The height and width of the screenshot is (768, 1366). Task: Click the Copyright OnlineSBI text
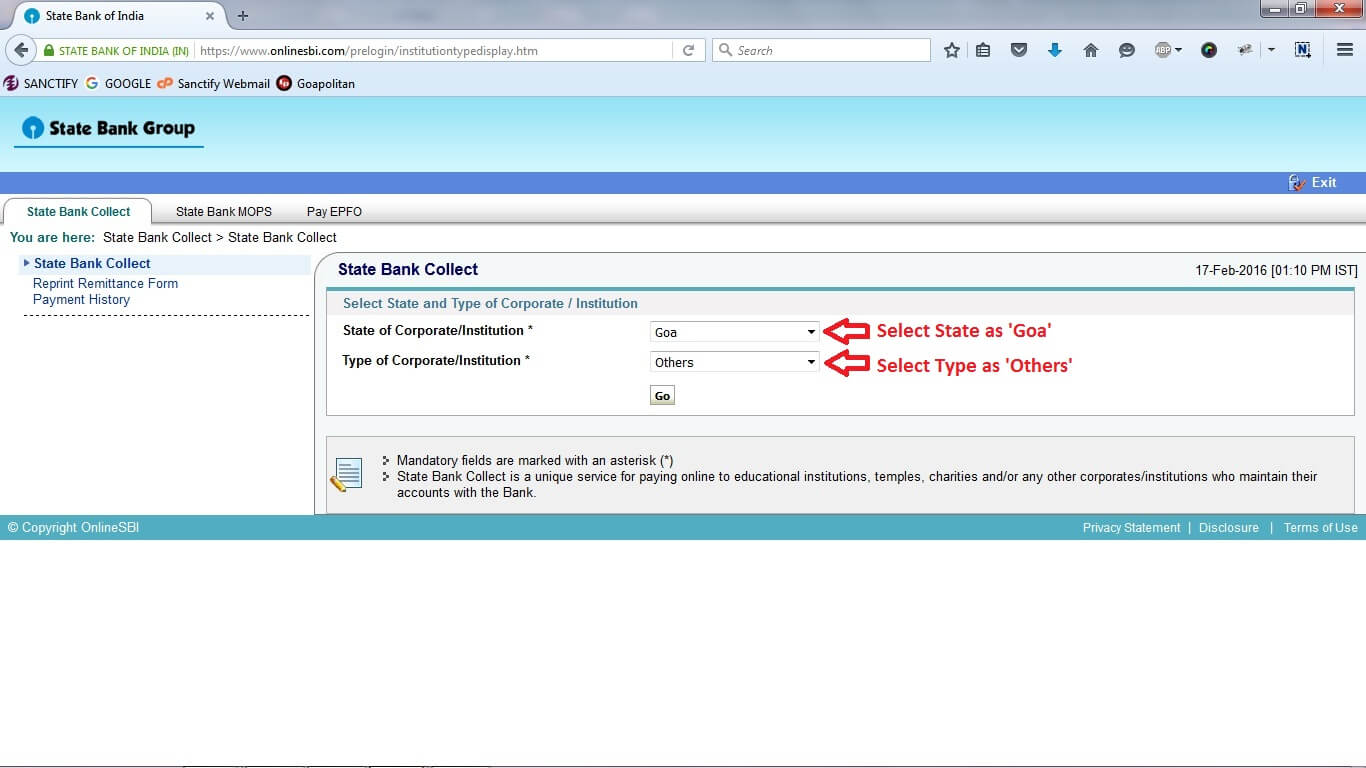pyautogui.click(x=73, y=528)
